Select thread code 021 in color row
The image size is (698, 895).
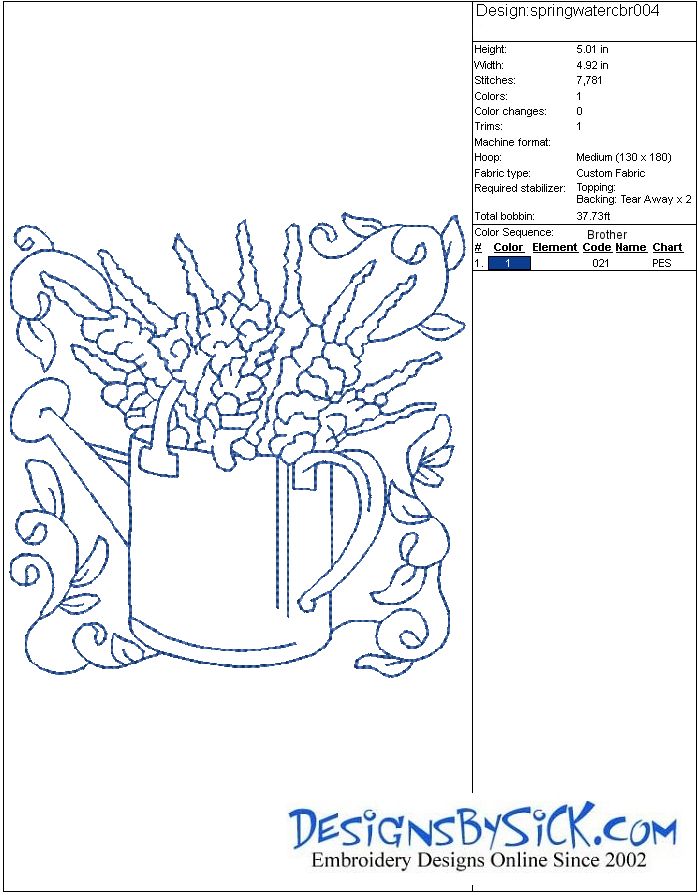click(x=600, y=263)
